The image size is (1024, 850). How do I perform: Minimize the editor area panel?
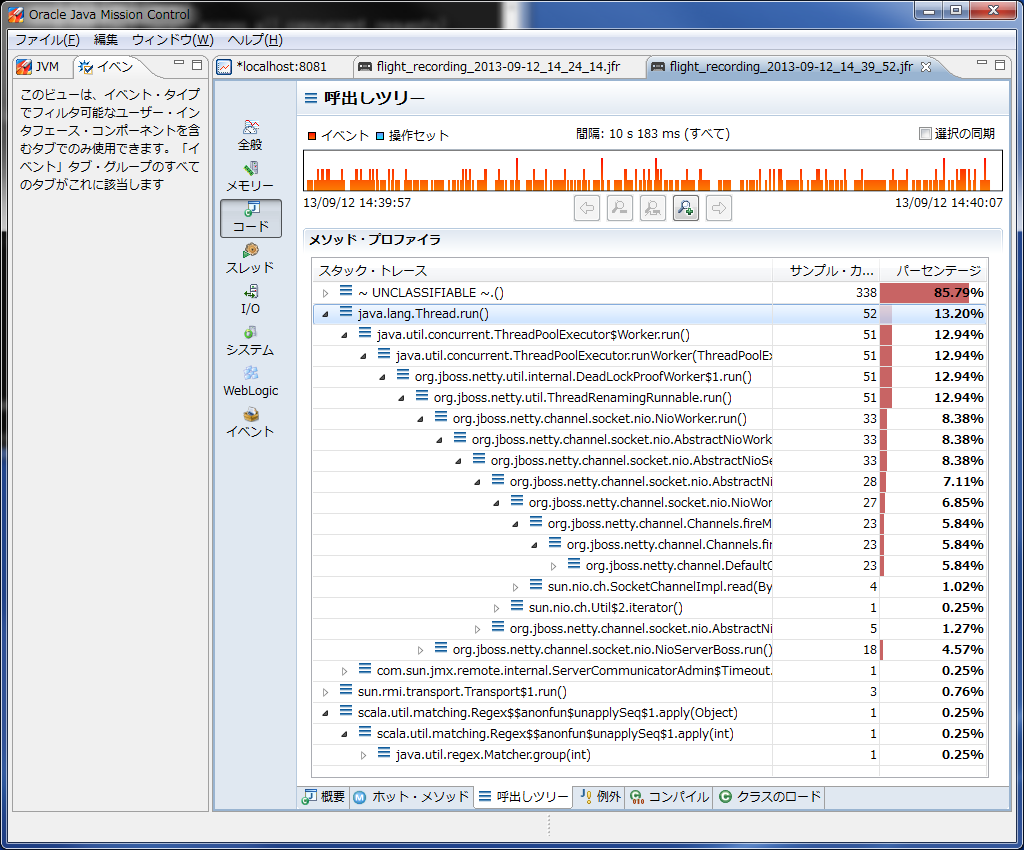click(x=982, y=63)
